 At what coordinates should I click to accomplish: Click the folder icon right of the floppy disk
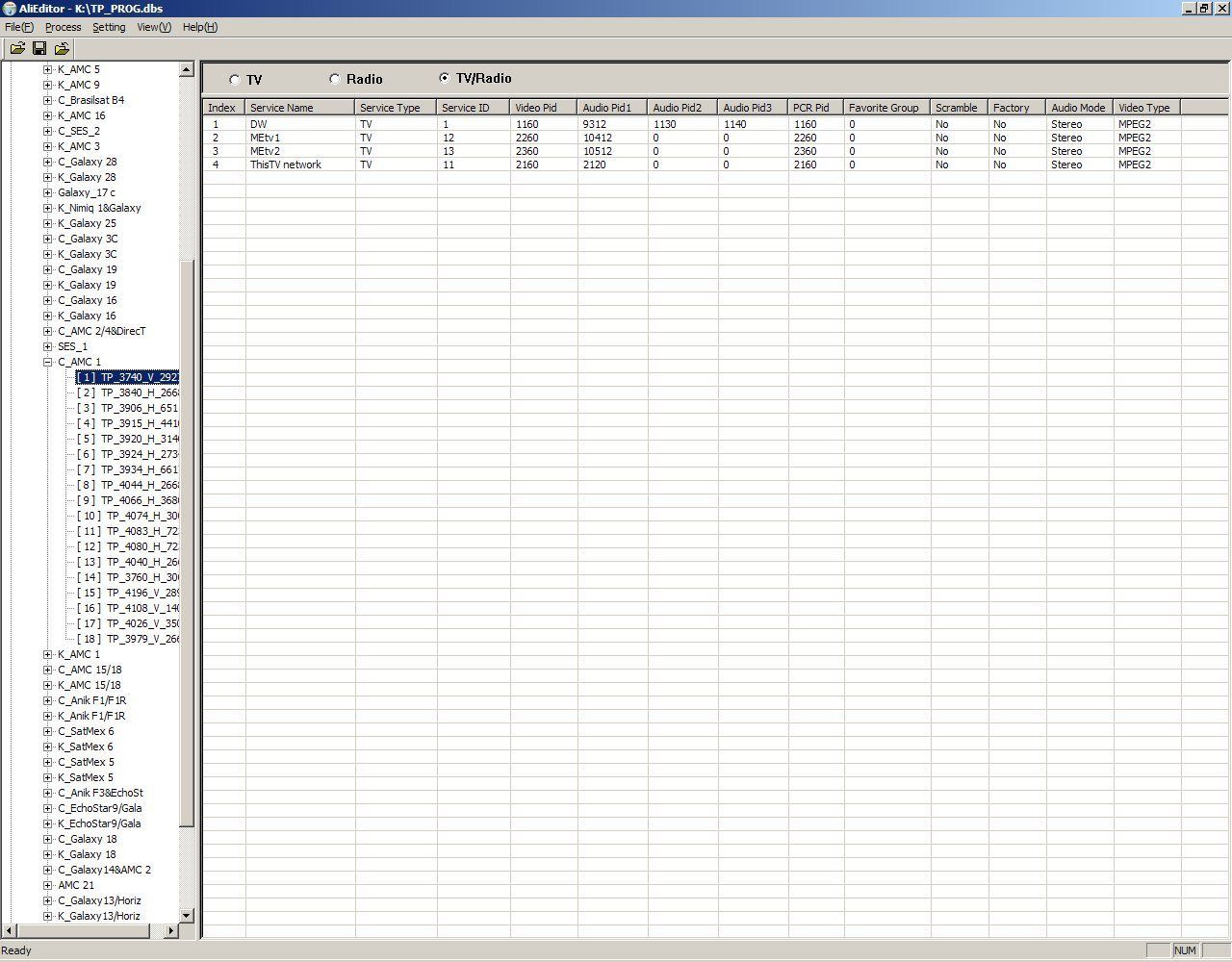point(63,48)
